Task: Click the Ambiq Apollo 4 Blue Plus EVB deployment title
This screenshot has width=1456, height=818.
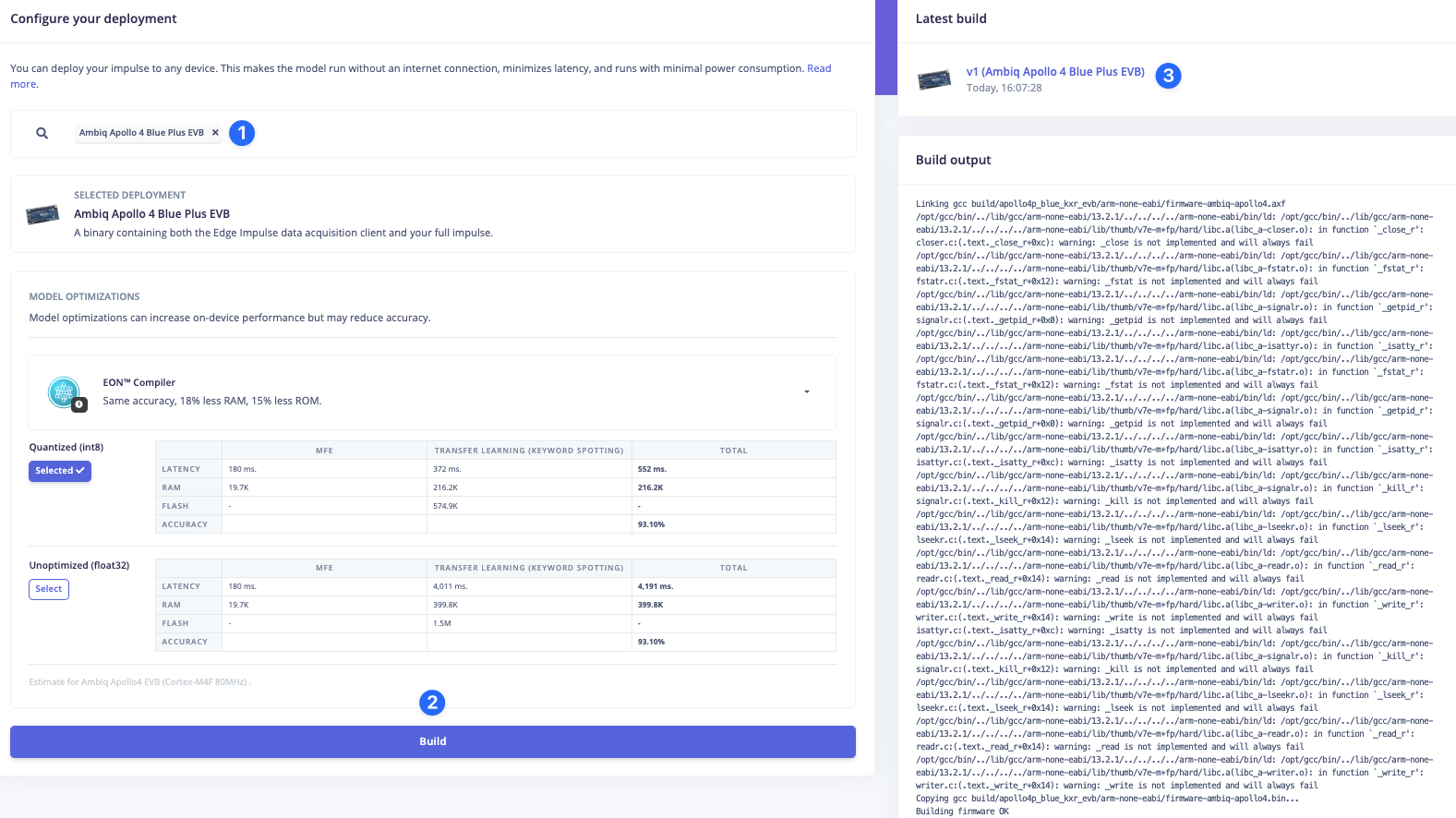Action: tap(151, 214)
